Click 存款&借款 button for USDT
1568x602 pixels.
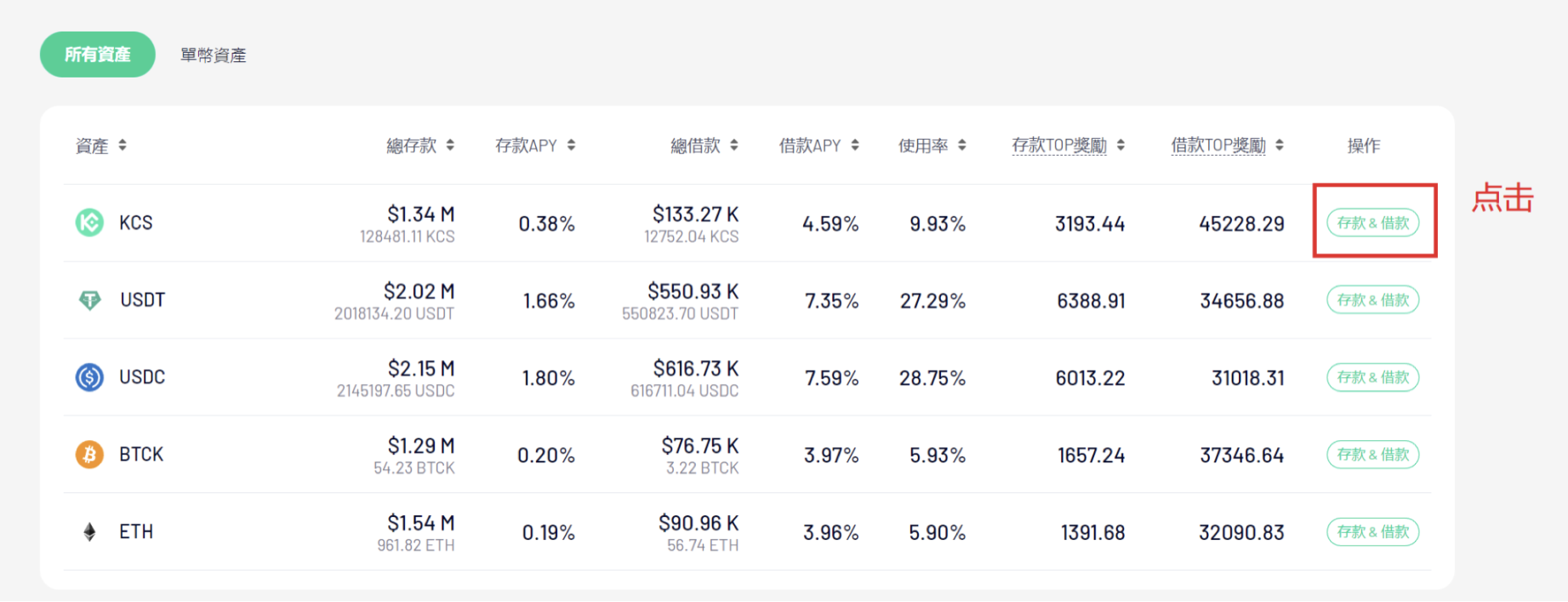point(1373,300)
